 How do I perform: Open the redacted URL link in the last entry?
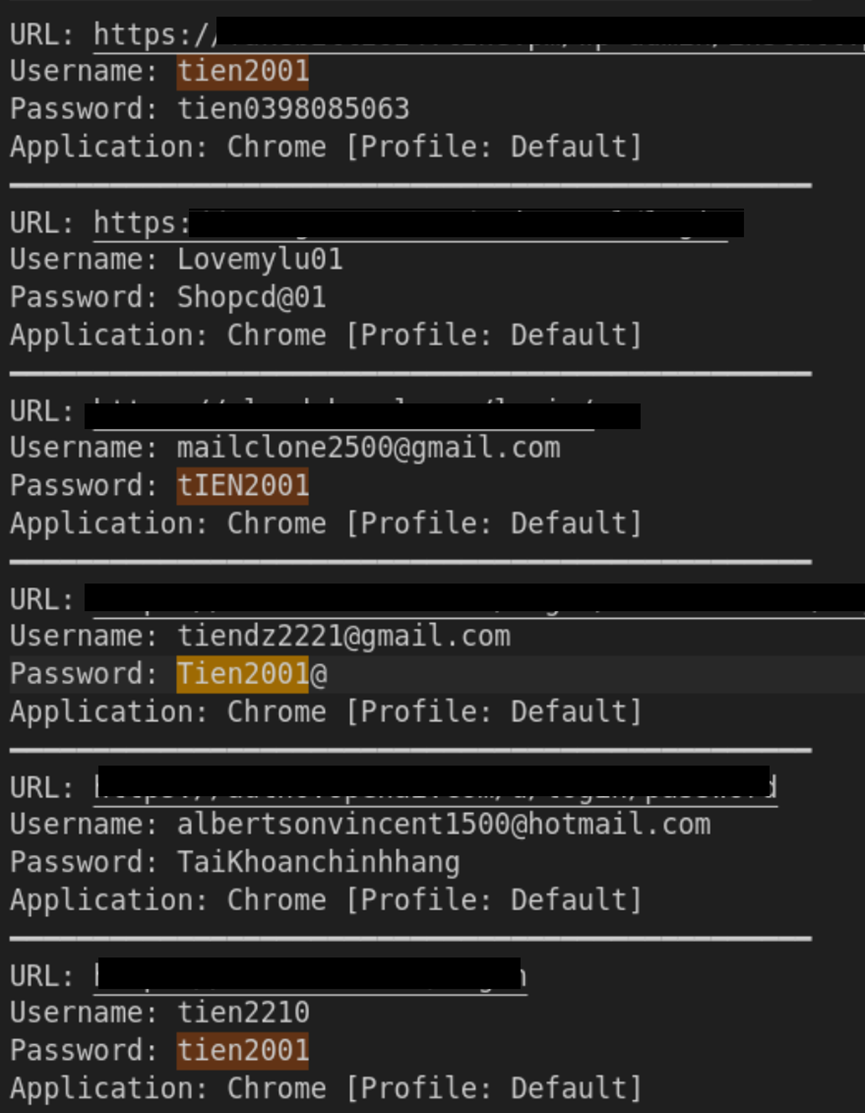pos(310,975)
